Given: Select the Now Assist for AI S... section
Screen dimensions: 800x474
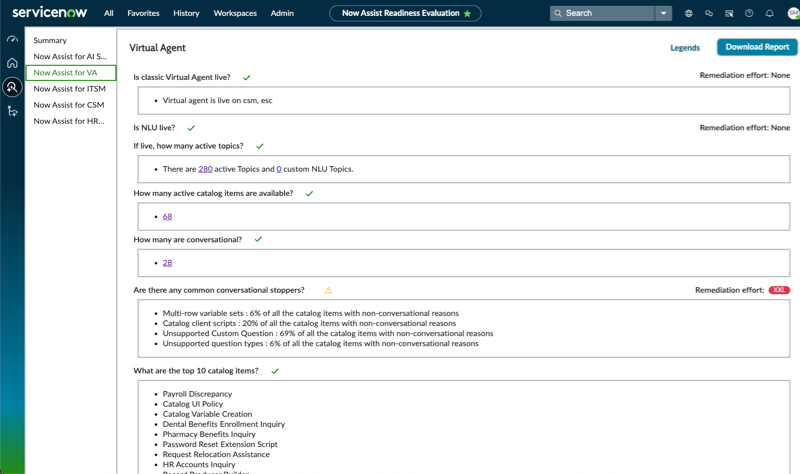Looking at the screenshot, I should [x=70, y=57].
